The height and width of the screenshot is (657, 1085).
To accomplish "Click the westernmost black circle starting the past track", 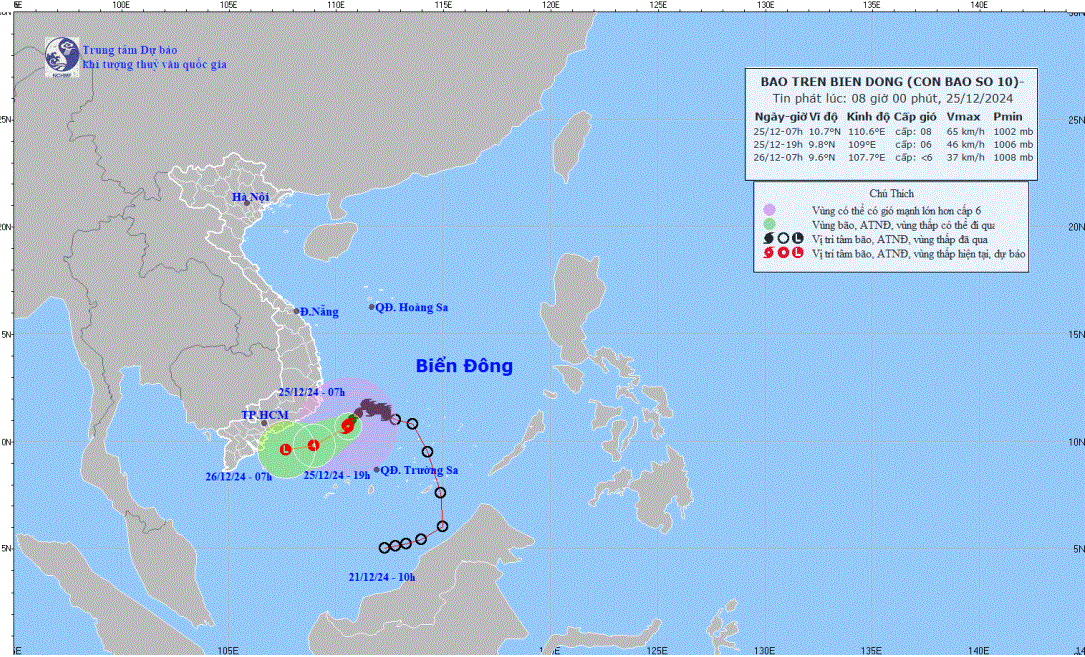I will point(385,548).
